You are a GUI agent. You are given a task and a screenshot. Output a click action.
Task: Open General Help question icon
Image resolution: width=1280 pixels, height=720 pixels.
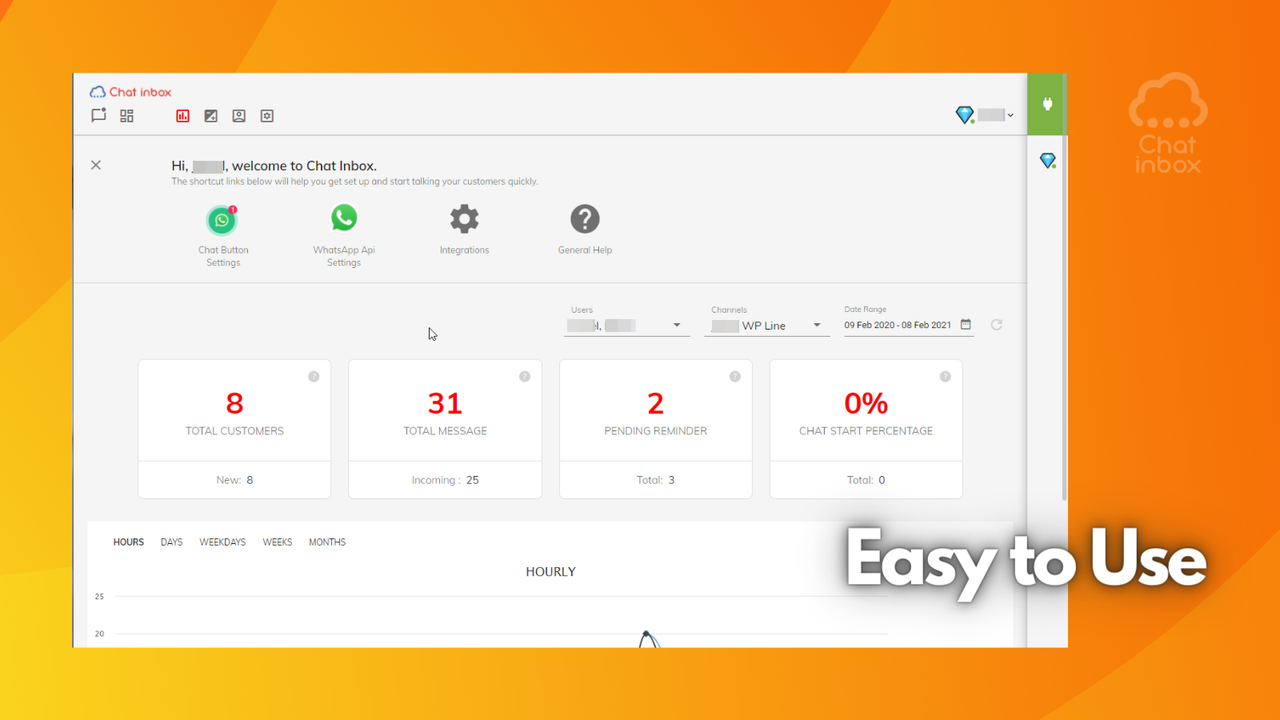(585, 219)
